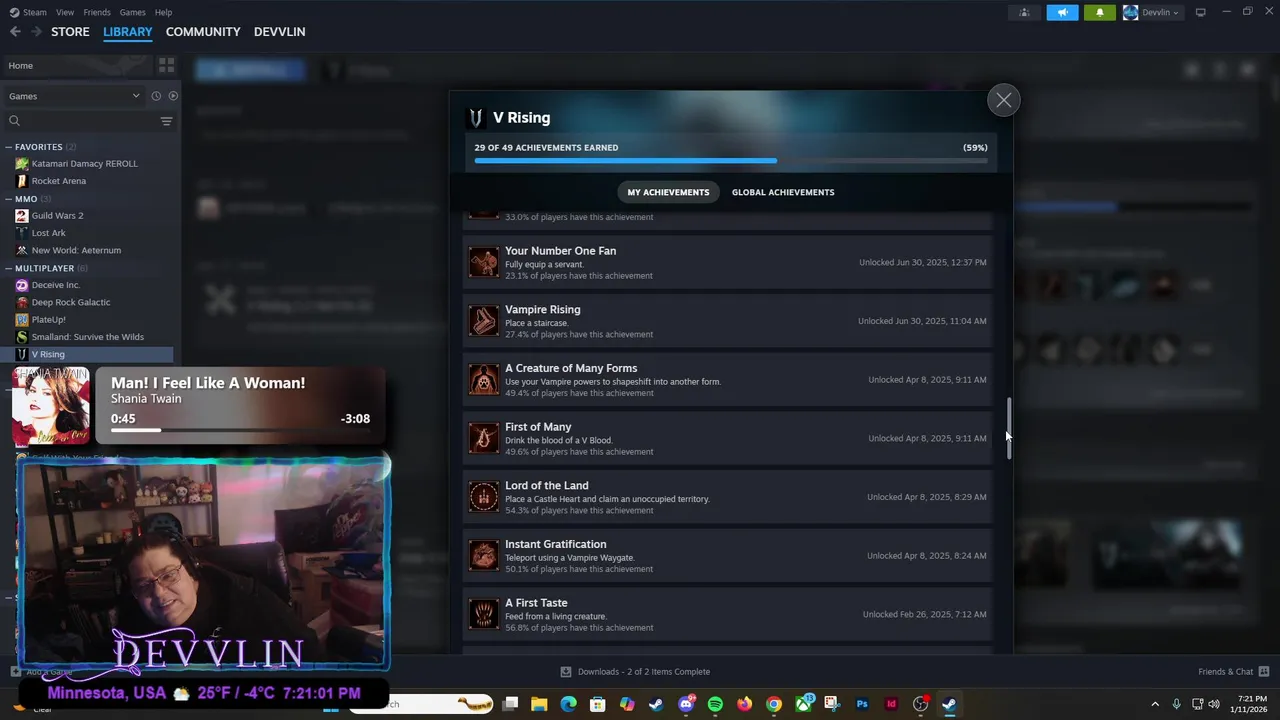1280x720 pixels.
Task: Select Lost Ark in library
Action: pyautogui.click(x=48, y=233)
